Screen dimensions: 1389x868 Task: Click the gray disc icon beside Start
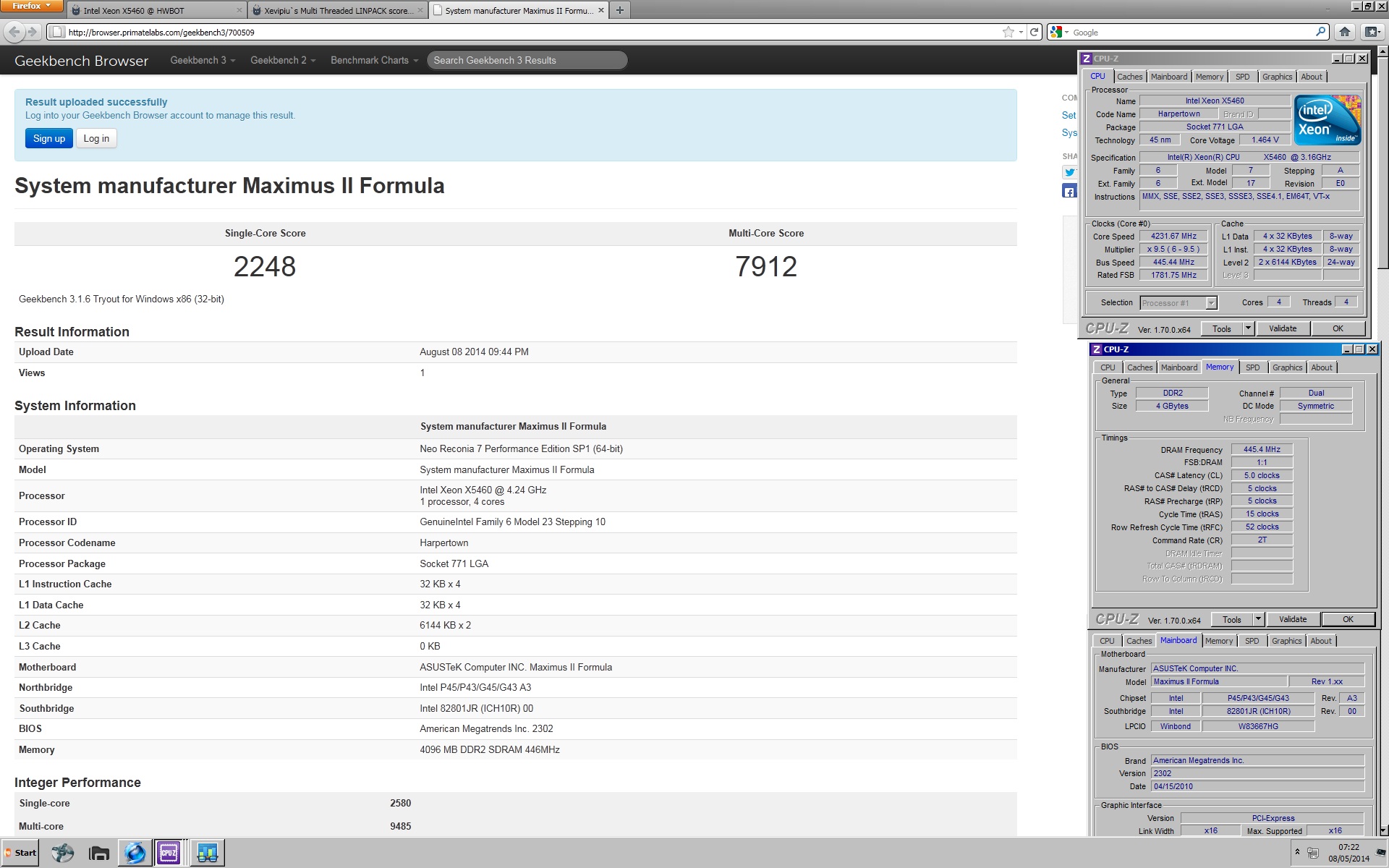coord(63,853)
